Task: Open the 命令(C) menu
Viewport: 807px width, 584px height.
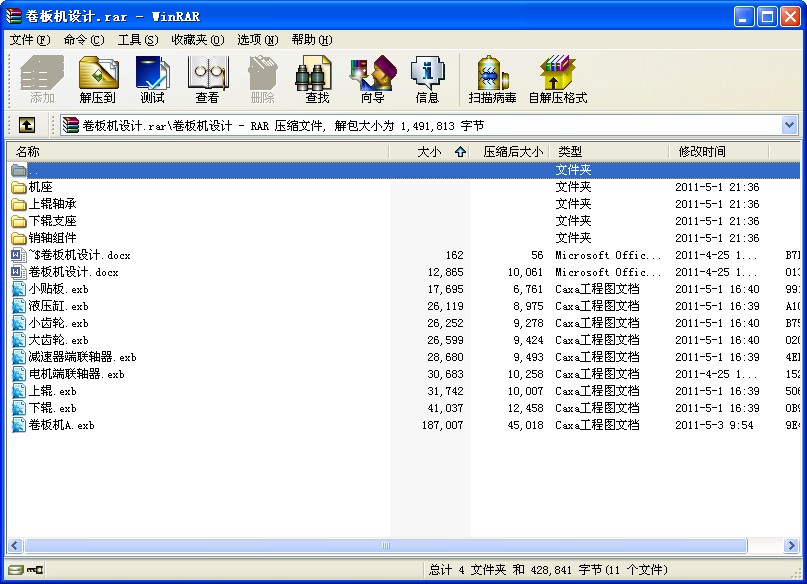Action: [x=84, y=40]
